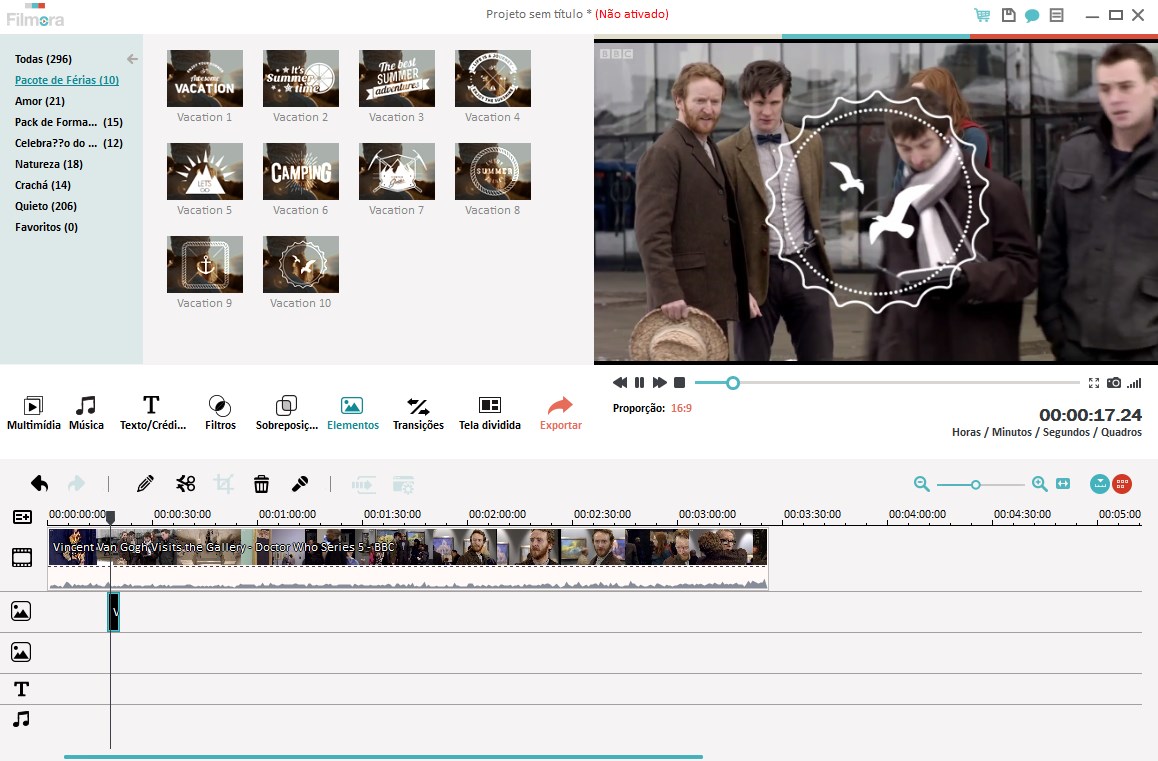This screenshot has height=761, width=1158.
Task: Click the chat feedback bubble icon
Action: point(1032,16)
